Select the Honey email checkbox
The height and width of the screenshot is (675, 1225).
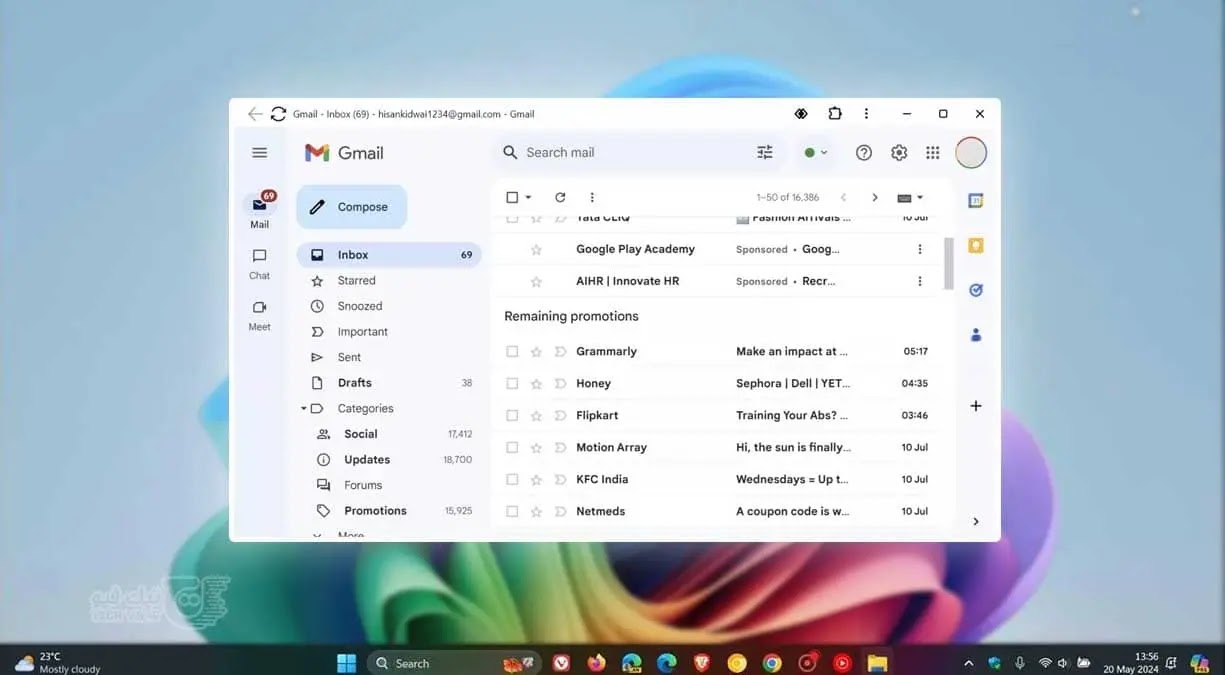click(512, 384)
